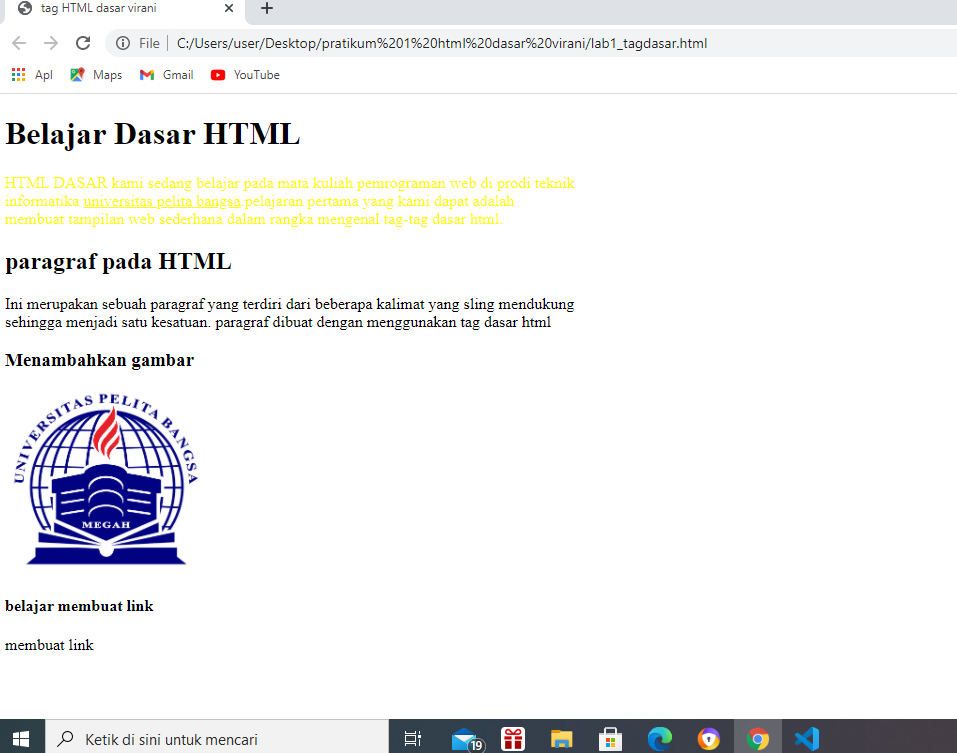Open the Maps bookmark
Screen dimensions: 957x753
[x=95, y=74]
